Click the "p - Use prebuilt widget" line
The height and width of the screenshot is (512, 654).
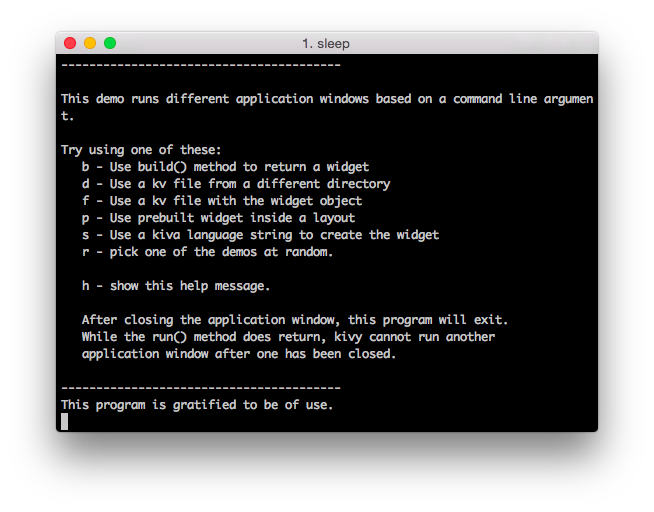(218, 218)
